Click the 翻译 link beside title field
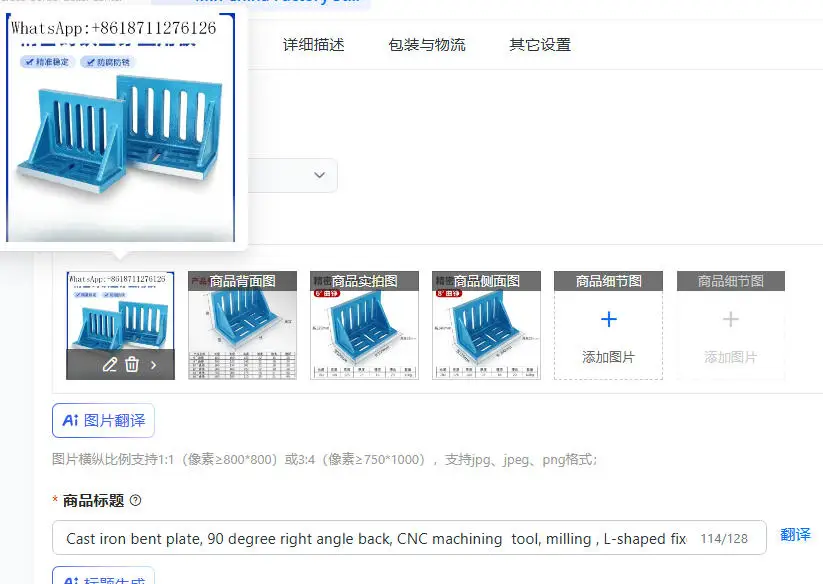Image resolution: width=823 pixels, height=584 pixels. pos(795,535)
